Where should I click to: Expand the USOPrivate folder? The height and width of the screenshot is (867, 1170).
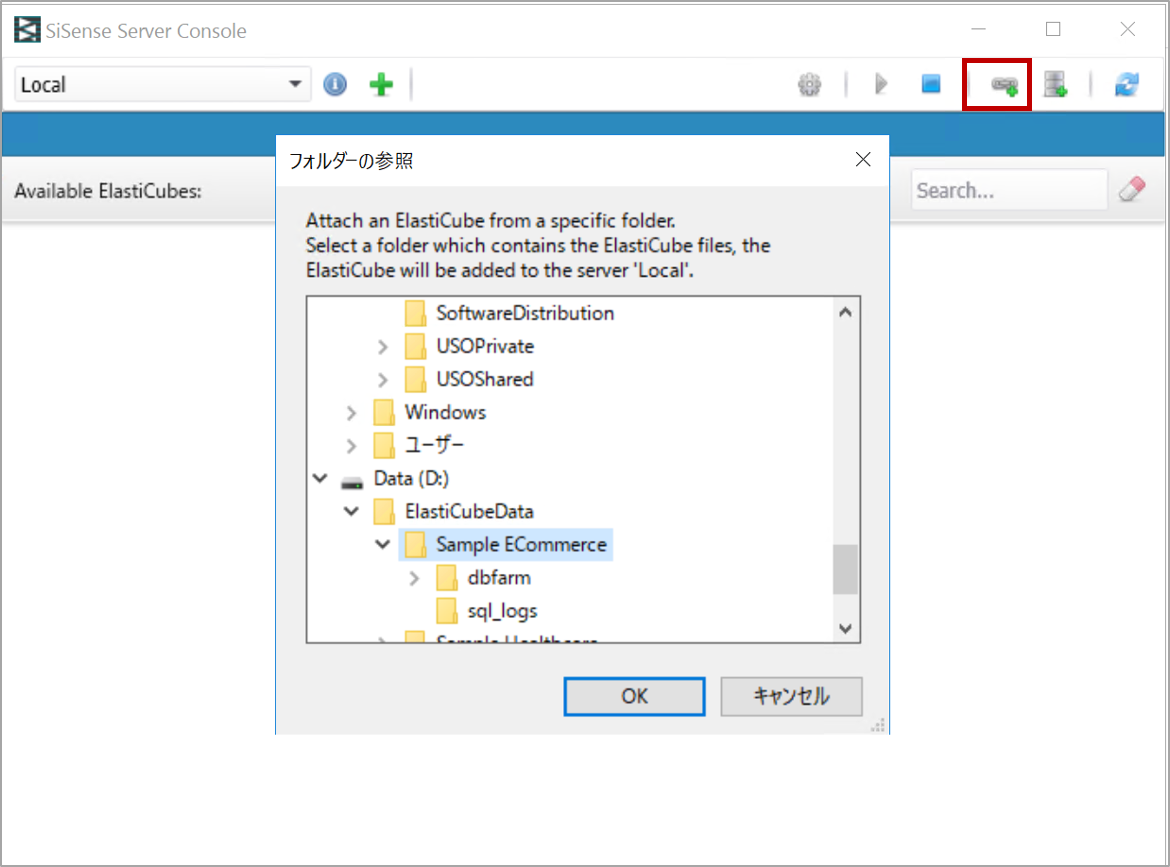[383, 347]
